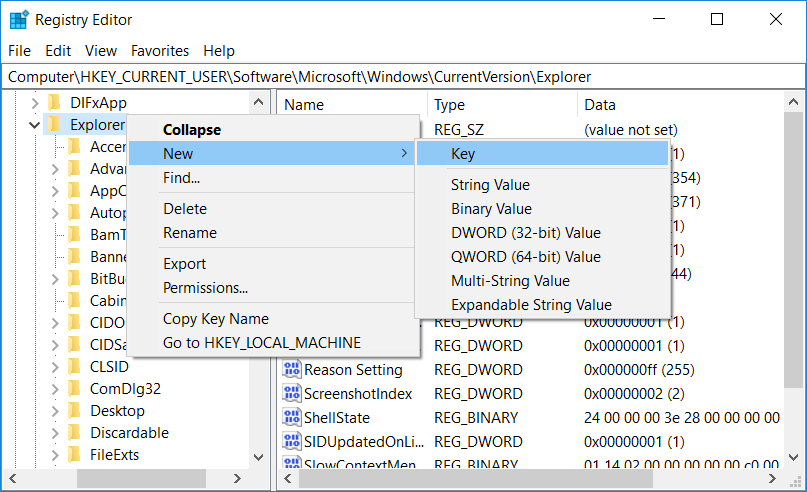Expand the Discardable key arrow

click(55, 433)
